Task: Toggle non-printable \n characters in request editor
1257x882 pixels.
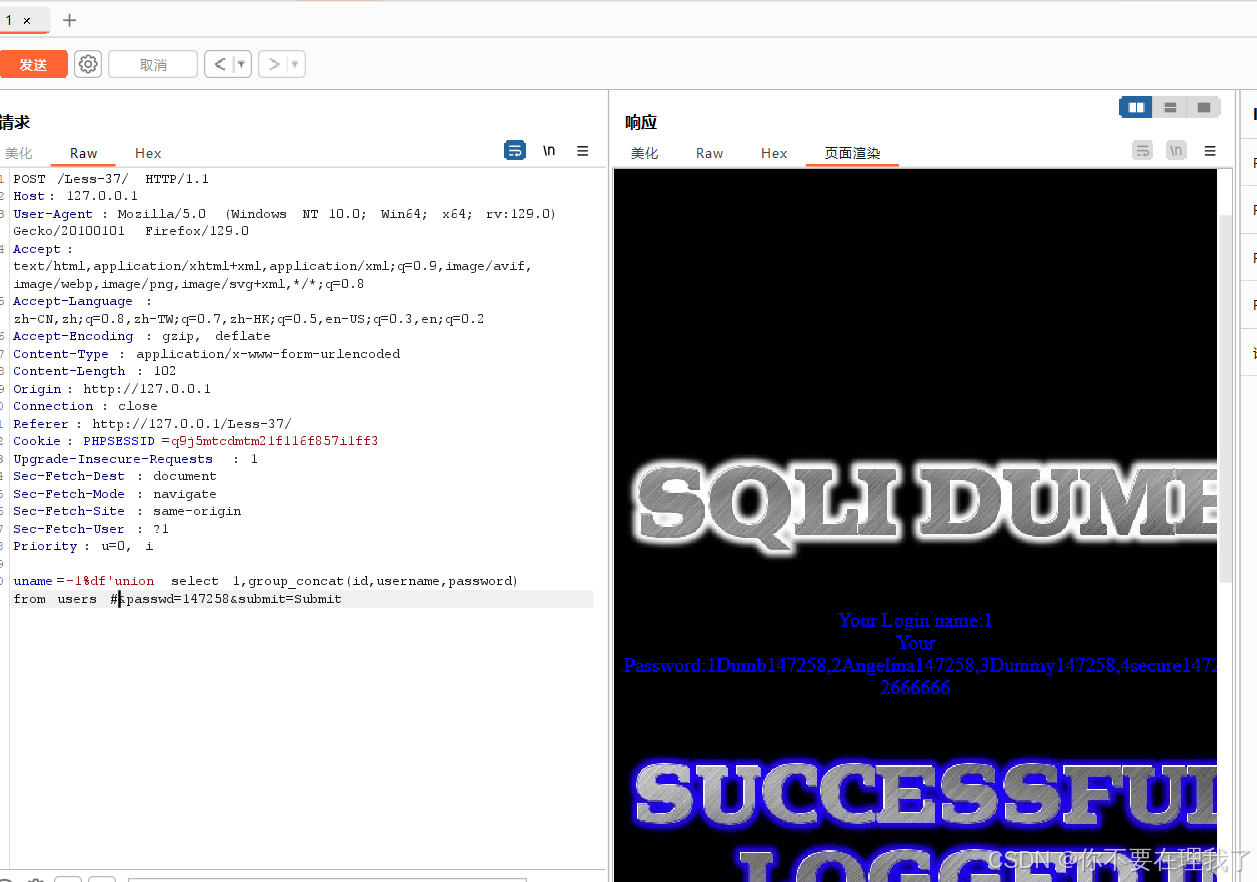Action: click(549, 151)
